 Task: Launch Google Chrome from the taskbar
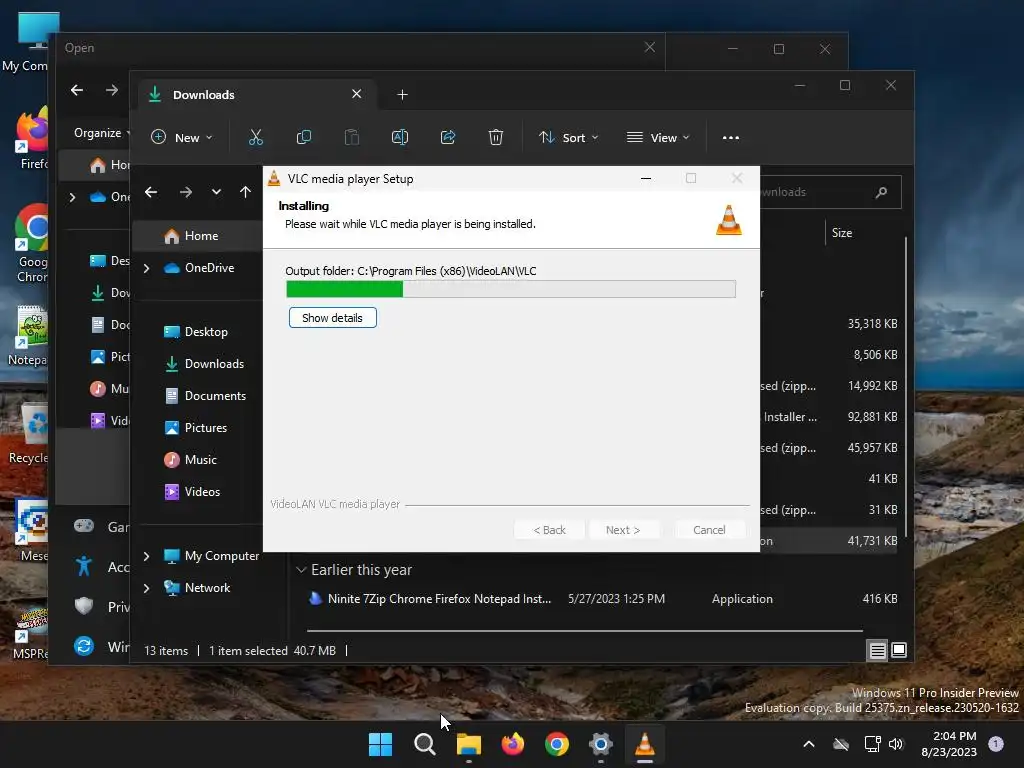pyautogui.click(x=556, y=744)
